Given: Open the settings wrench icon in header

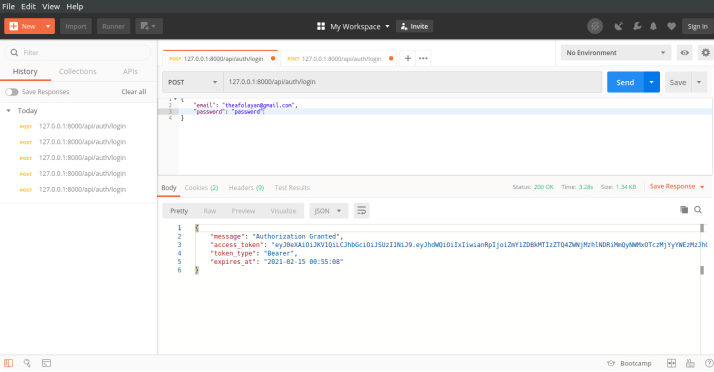Looking at the screenshot, I should [x=637, y=26].
